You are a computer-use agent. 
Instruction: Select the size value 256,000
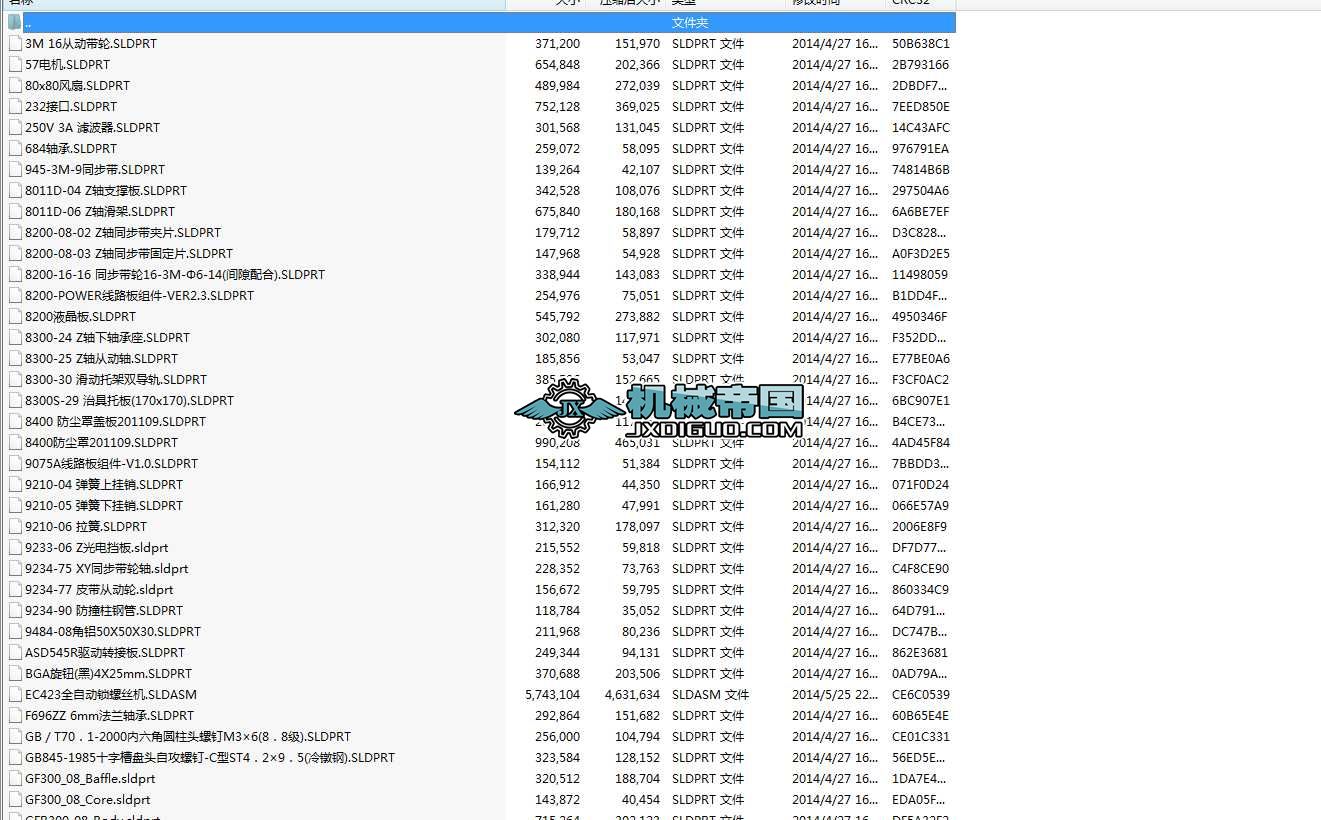pos(557,736)
